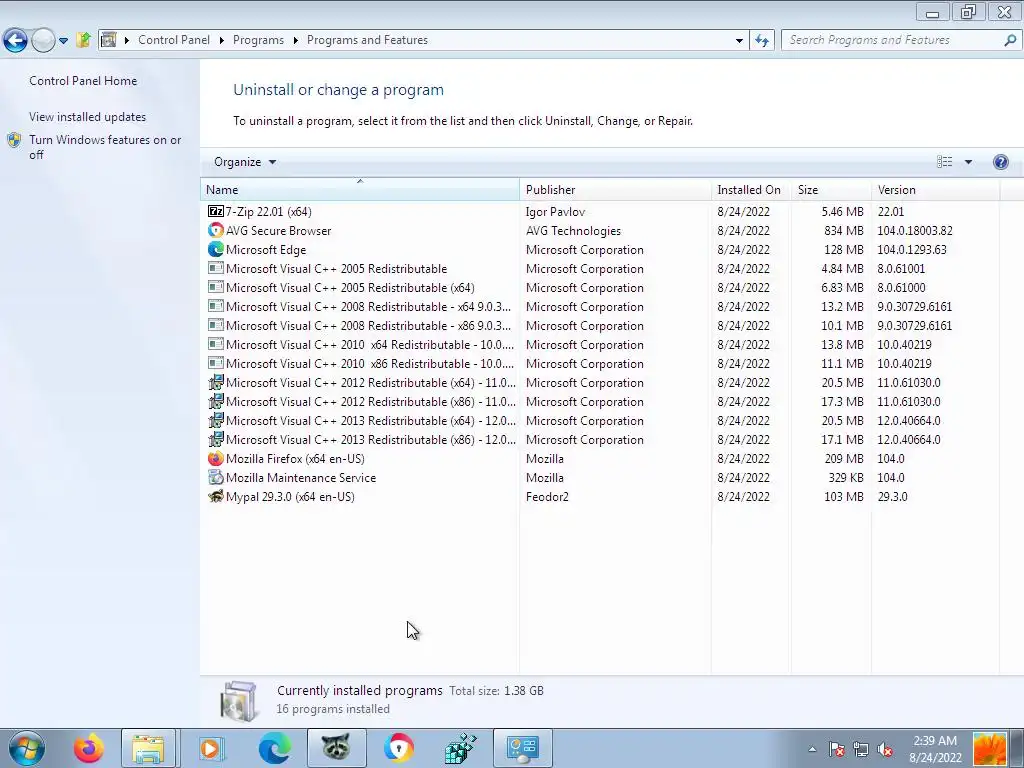The height and width of the screenshot is (768, 1024).
Task: Expand the address bar history dropdown
Action: click(x=739, y=40)
